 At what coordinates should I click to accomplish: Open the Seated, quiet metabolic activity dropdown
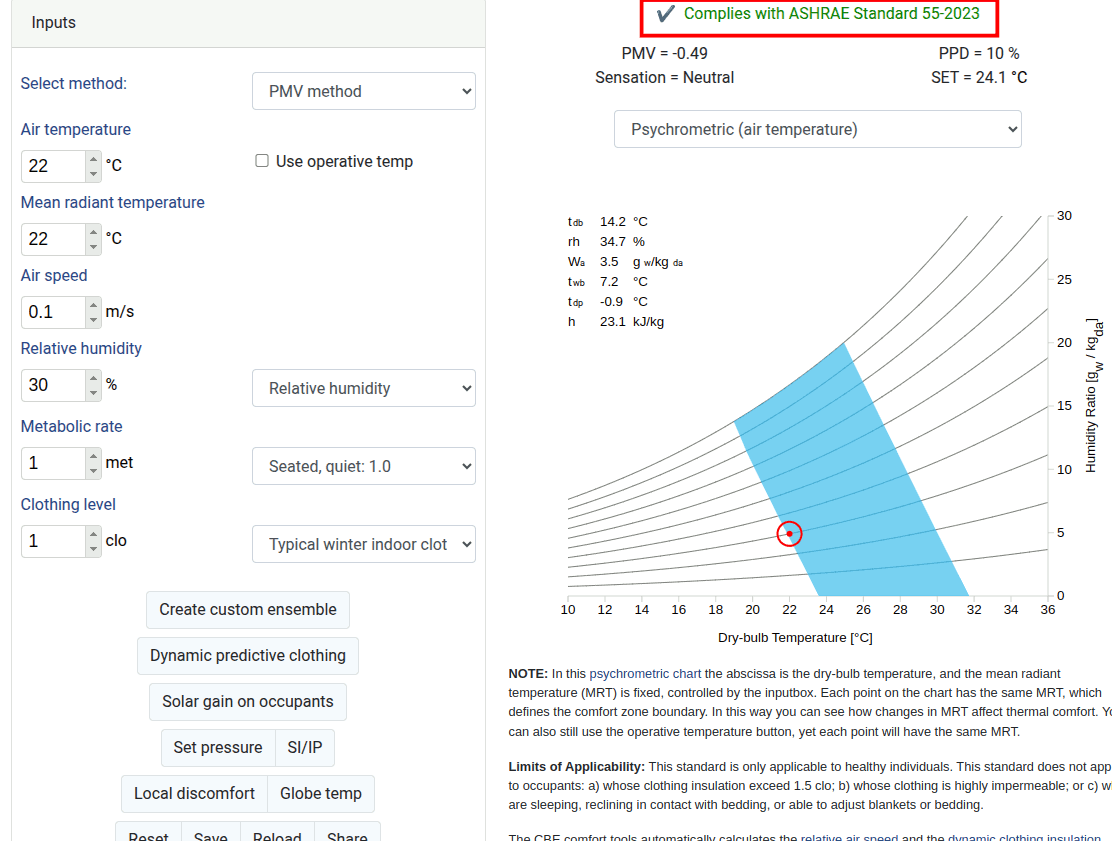click(363, 466)
